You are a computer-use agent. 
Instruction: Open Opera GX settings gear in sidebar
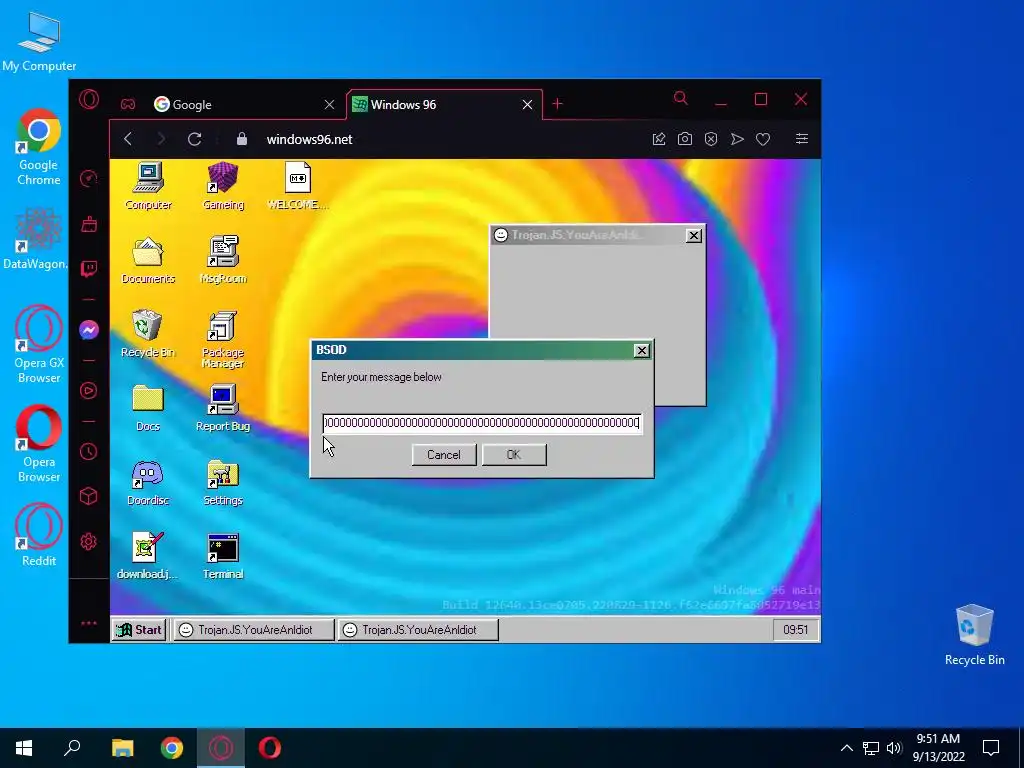pyautogui.click(x=89, y=541)
